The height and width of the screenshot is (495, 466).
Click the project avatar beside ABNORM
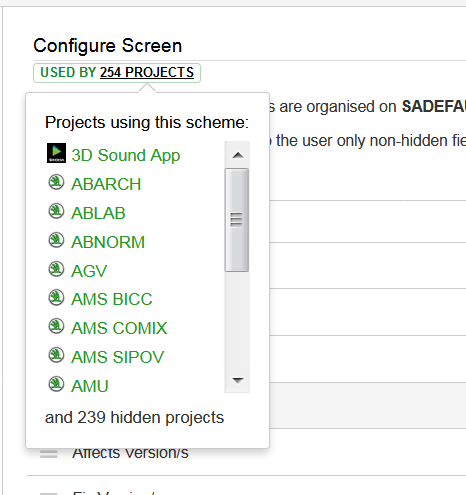pos(56,240)
